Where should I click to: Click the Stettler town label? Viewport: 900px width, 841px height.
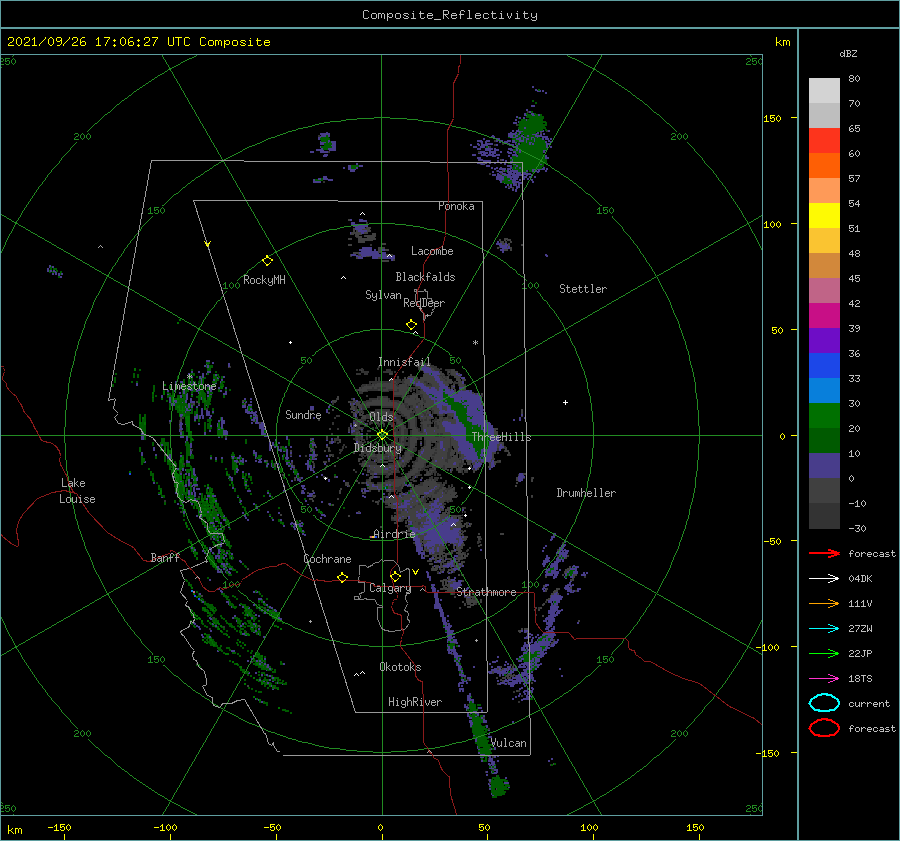pos(583,289)
